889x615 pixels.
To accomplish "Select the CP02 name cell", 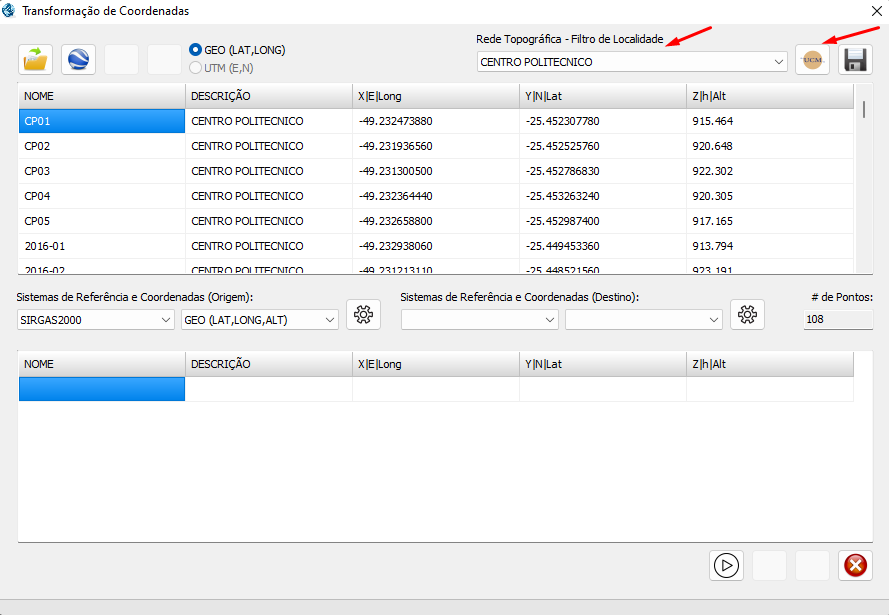I will click(x=101, y=146).
